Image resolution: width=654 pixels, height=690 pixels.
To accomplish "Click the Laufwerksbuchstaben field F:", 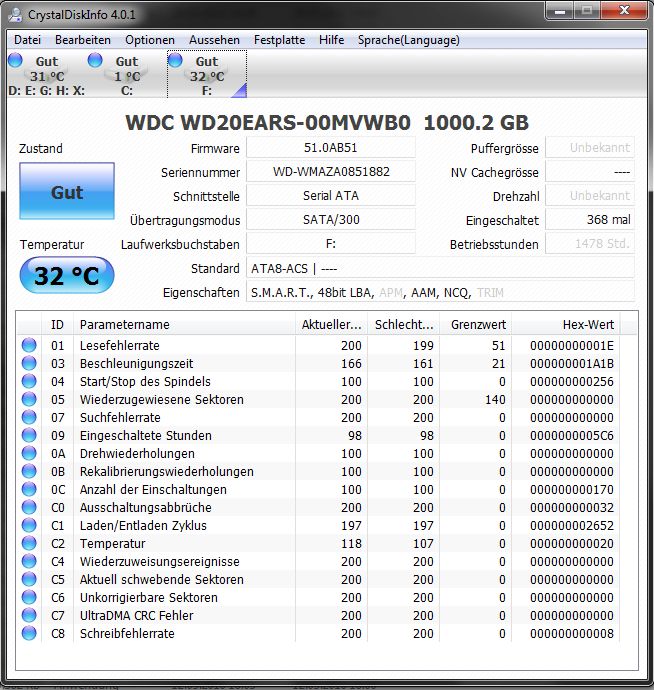I will coord(331,244).
